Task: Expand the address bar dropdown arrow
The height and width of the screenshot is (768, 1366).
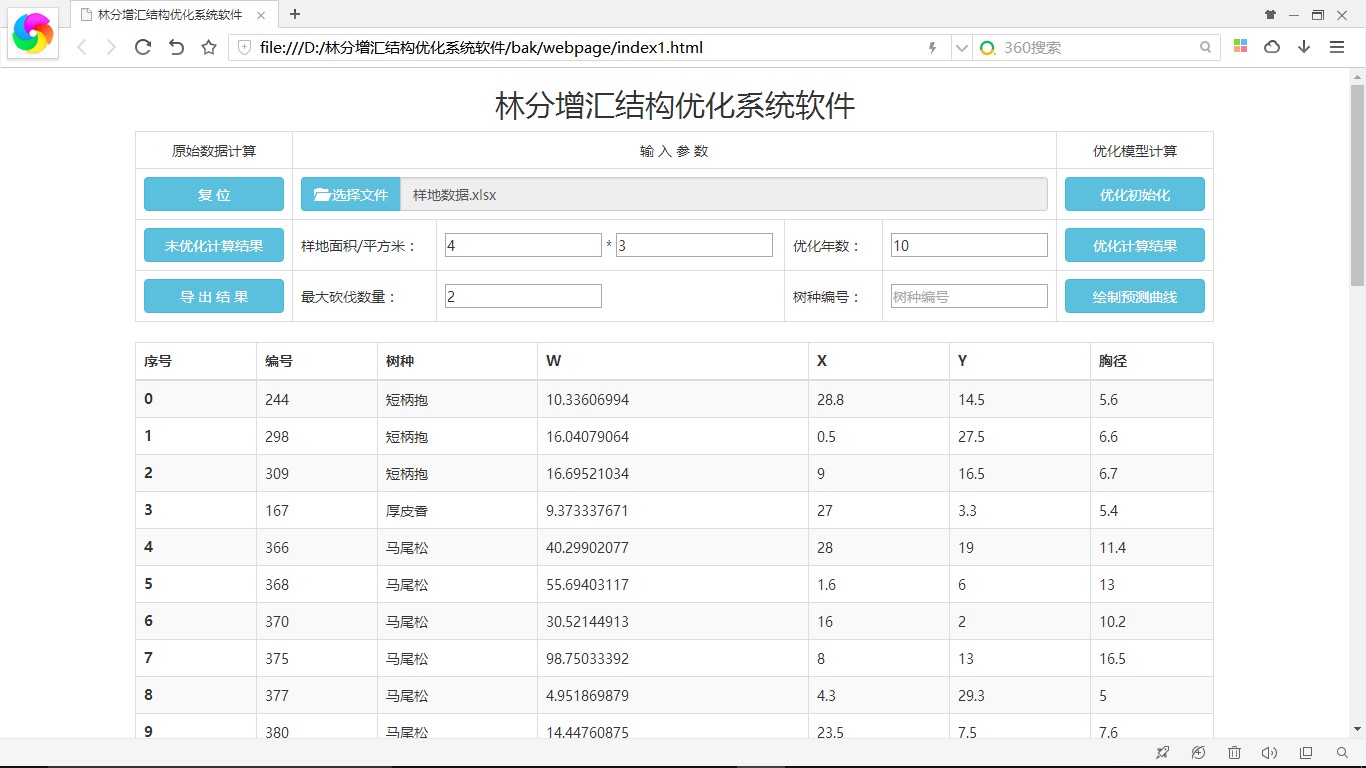Action: (961, 48)
